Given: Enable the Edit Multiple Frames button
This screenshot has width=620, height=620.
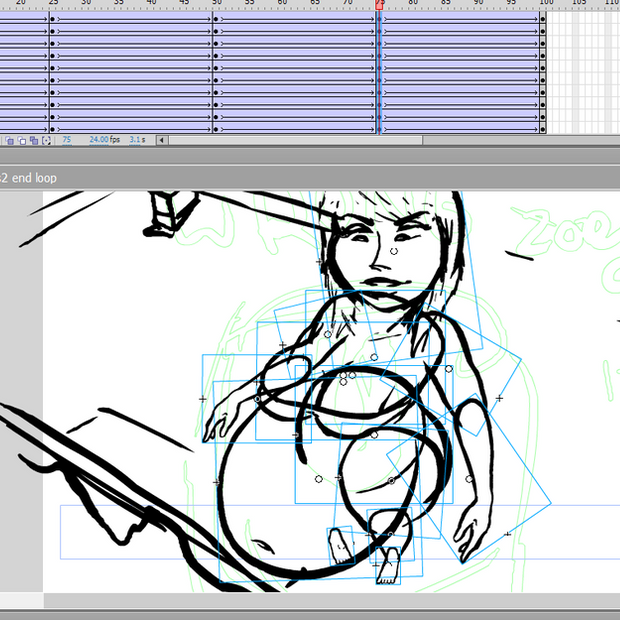Looking at the screenshot, I should [x=34, y=140].
